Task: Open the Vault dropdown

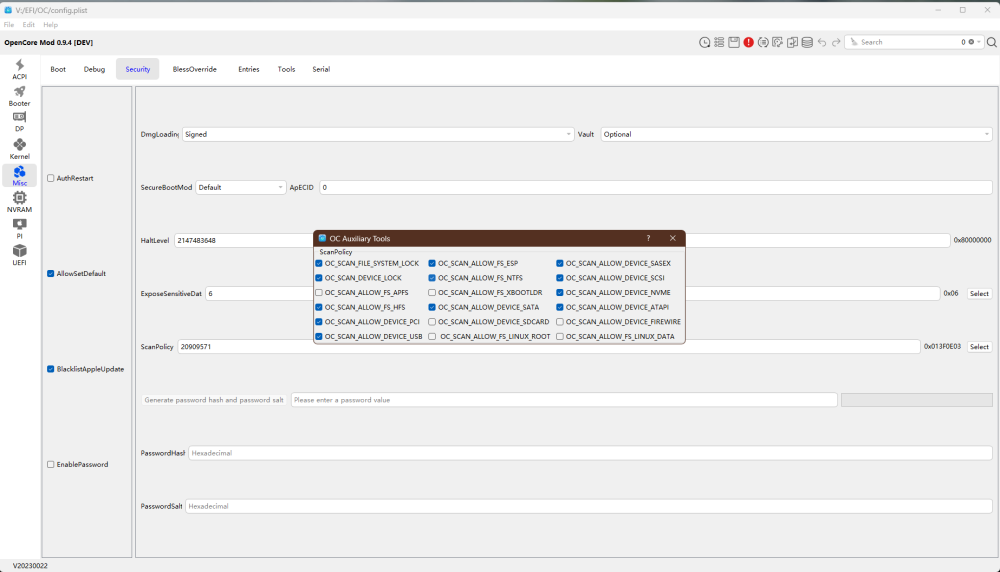Action: click(x=796, y=135)
